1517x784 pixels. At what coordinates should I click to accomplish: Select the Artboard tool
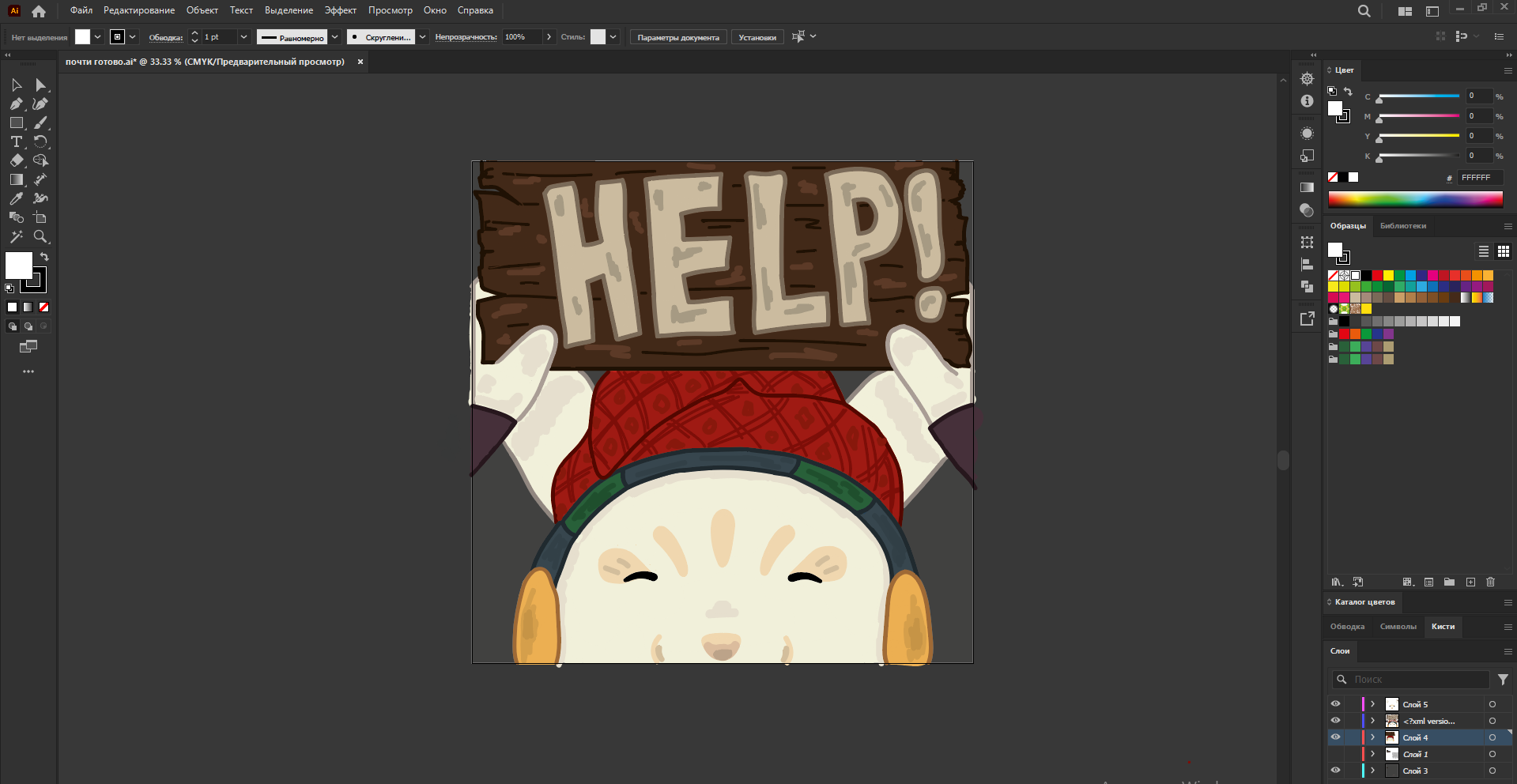[40, 217]
